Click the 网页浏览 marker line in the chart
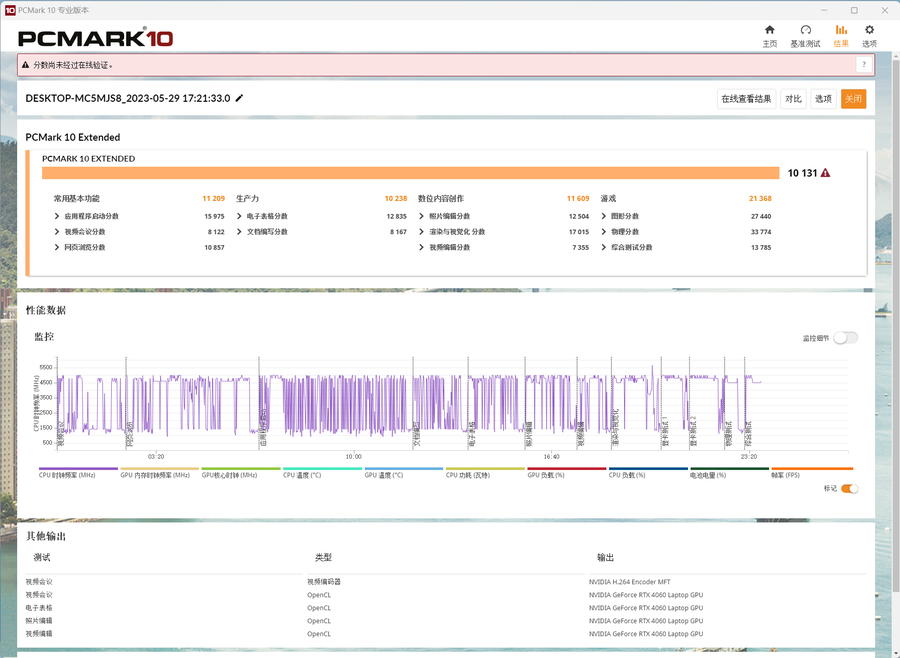The image size is (900, 658). [x=126, y=402]
